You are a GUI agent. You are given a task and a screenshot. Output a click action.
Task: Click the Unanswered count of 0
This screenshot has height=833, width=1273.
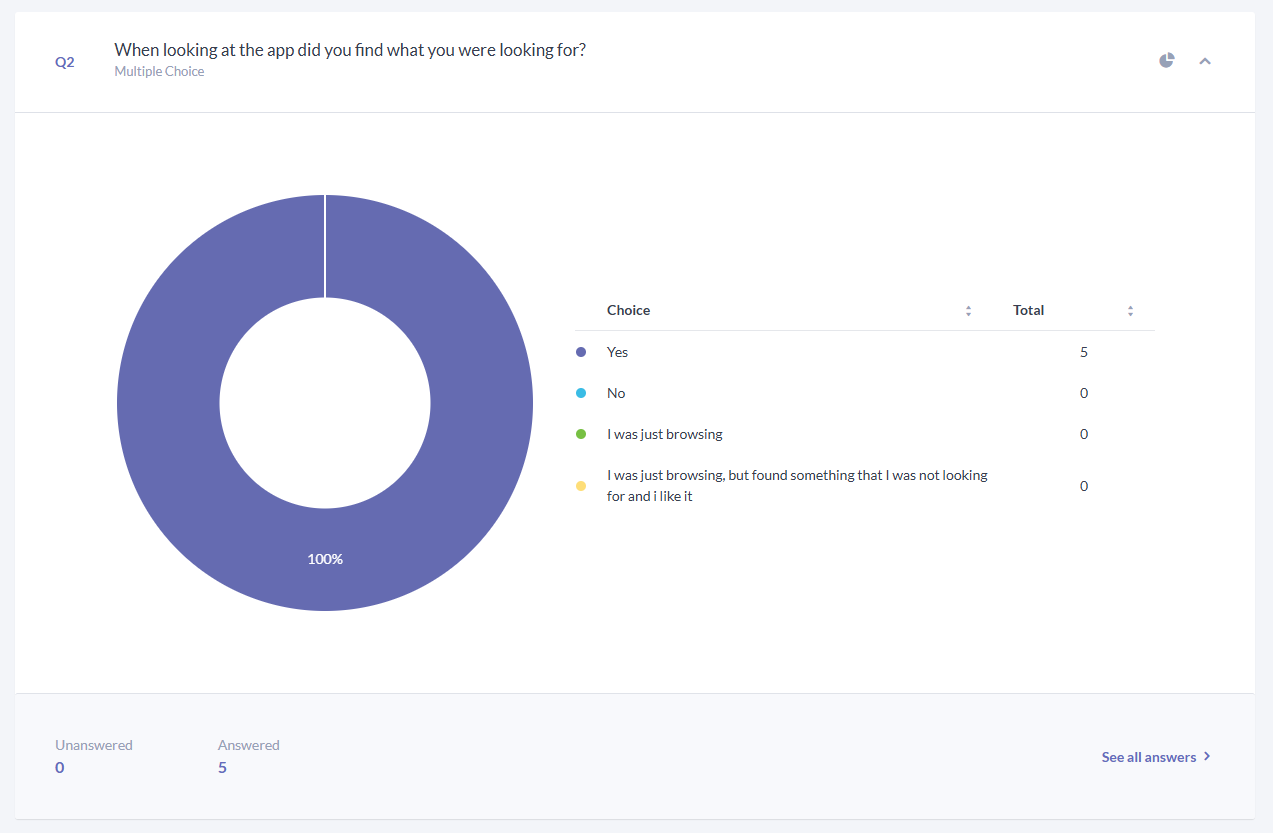[x=60, y=767]
